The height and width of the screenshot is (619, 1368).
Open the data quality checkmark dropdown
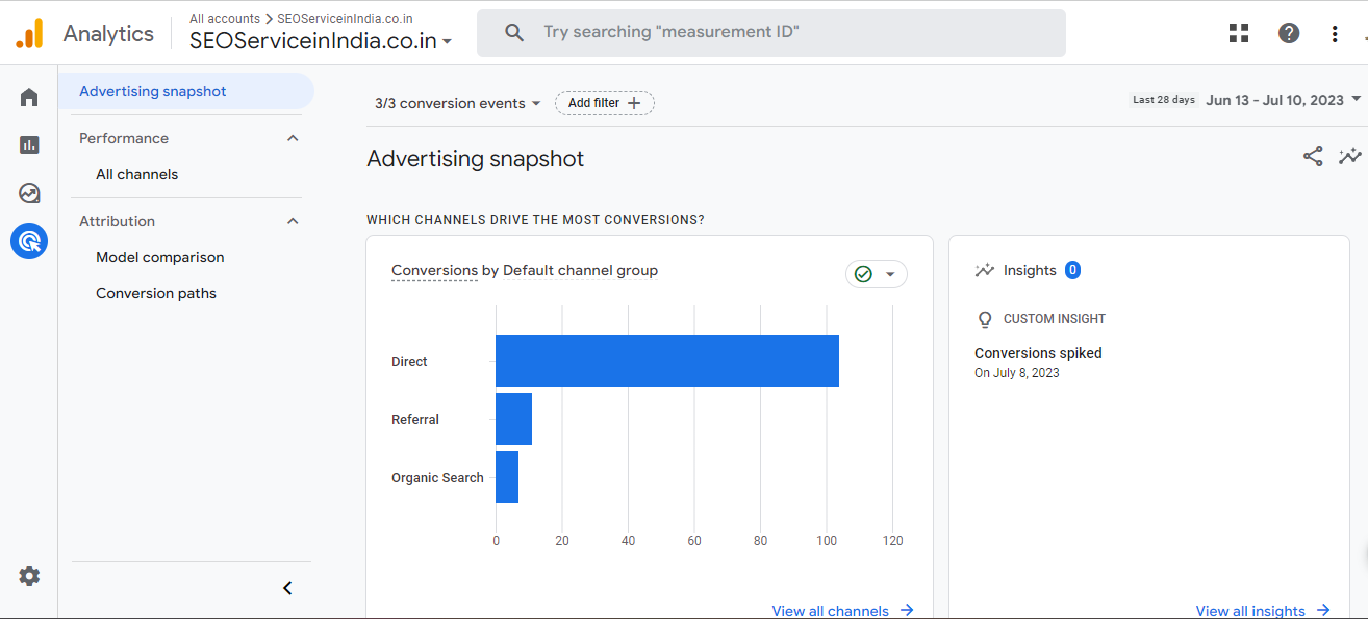coord(876,274)
